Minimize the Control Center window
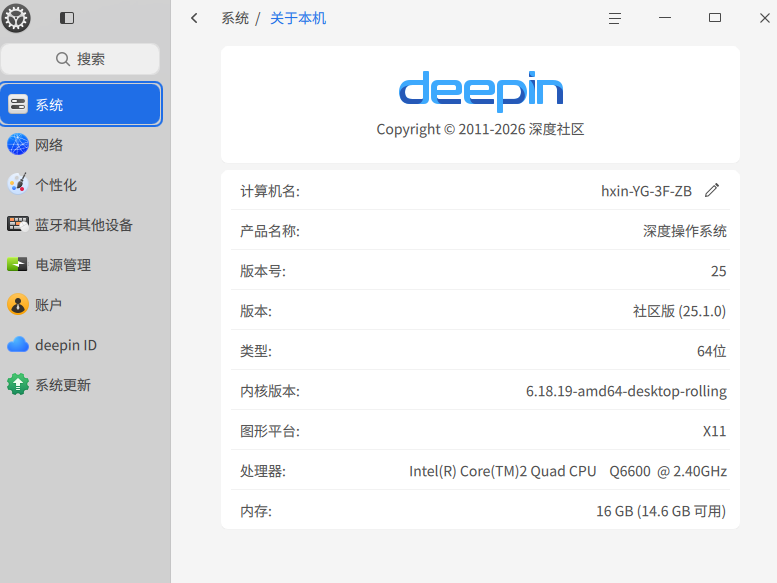The height and width of the screenshot is (583, 777). pyautogui.click(x=665, y=18)
